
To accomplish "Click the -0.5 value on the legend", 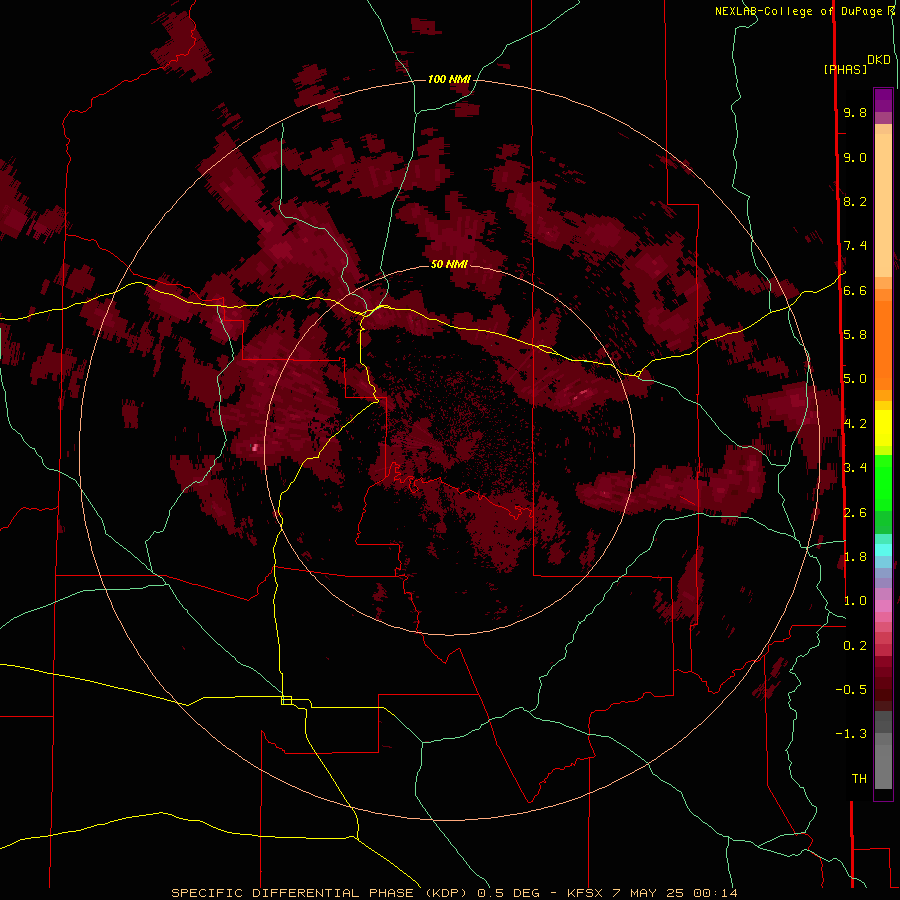I will click(x=851, y=690).
